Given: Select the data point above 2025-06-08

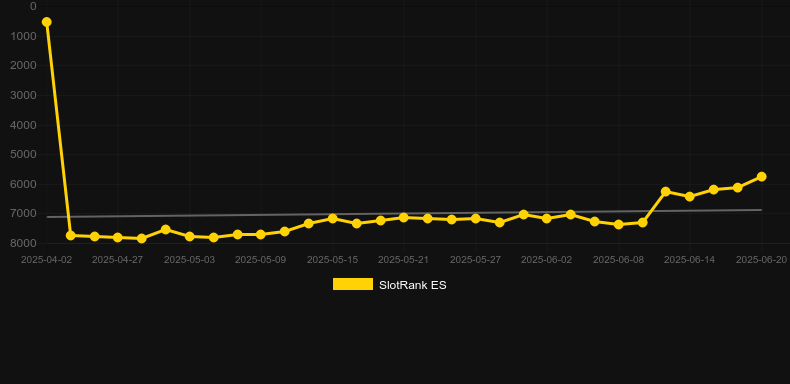Looking at the screenshot, I should 619,225.
